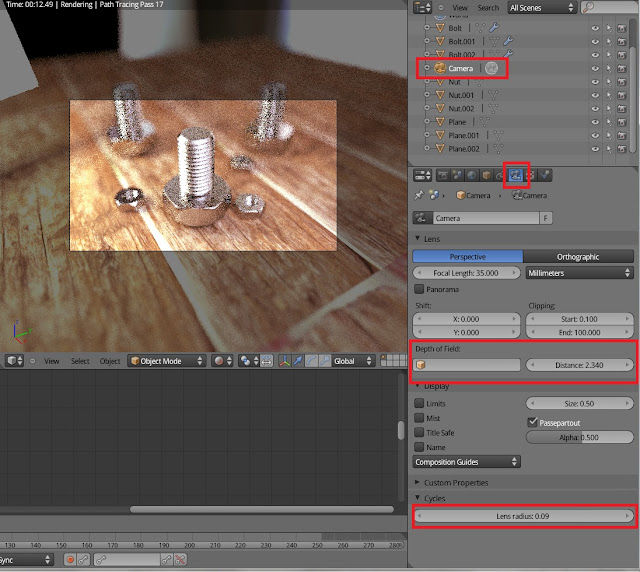Open the Composition Guides dropdown
The height and width of the screenshot is (572, 640).
(x=467, y=462)
